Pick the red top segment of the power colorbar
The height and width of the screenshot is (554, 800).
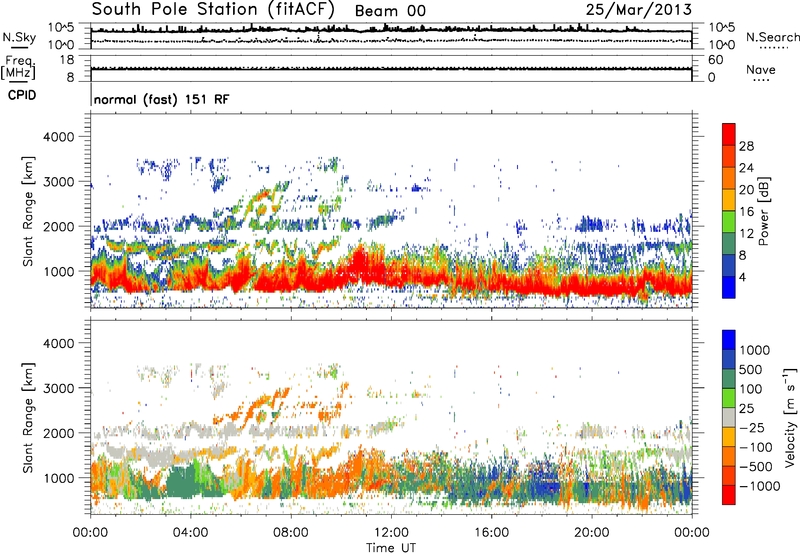729,134
